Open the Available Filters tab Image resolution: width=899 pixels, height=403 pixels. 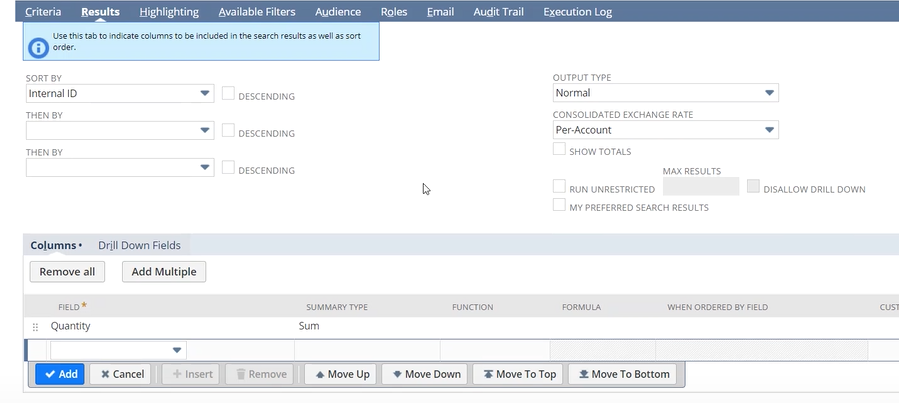[258, 12]
